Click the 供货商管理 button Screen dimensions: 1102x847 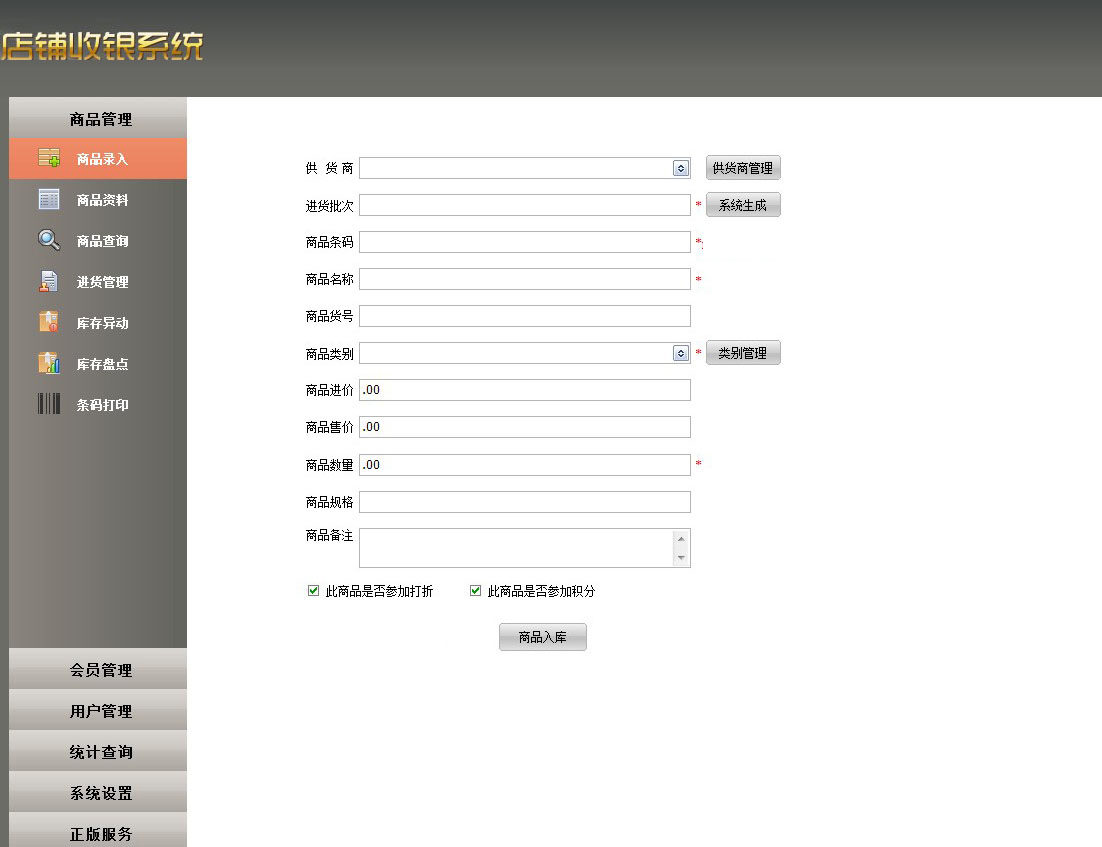743,168
